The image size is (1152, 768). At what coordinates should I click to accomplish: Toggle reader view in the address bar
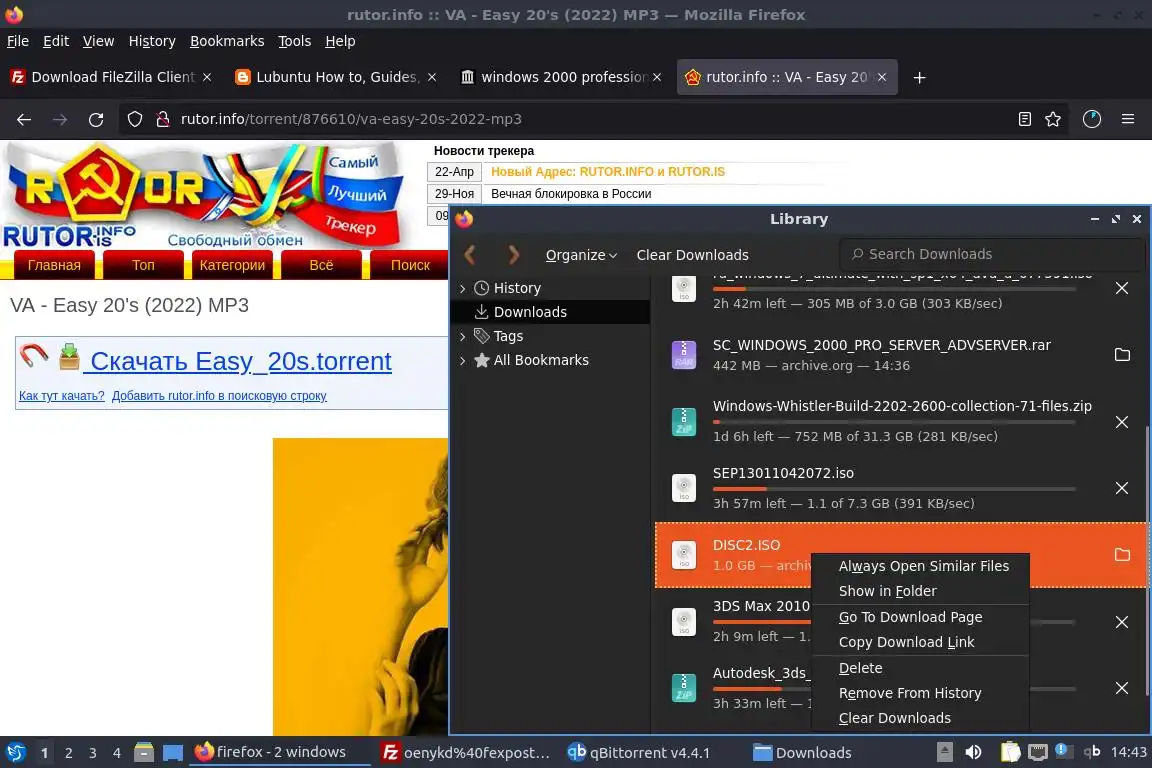pyautogui.click(x=1024, y=119)
